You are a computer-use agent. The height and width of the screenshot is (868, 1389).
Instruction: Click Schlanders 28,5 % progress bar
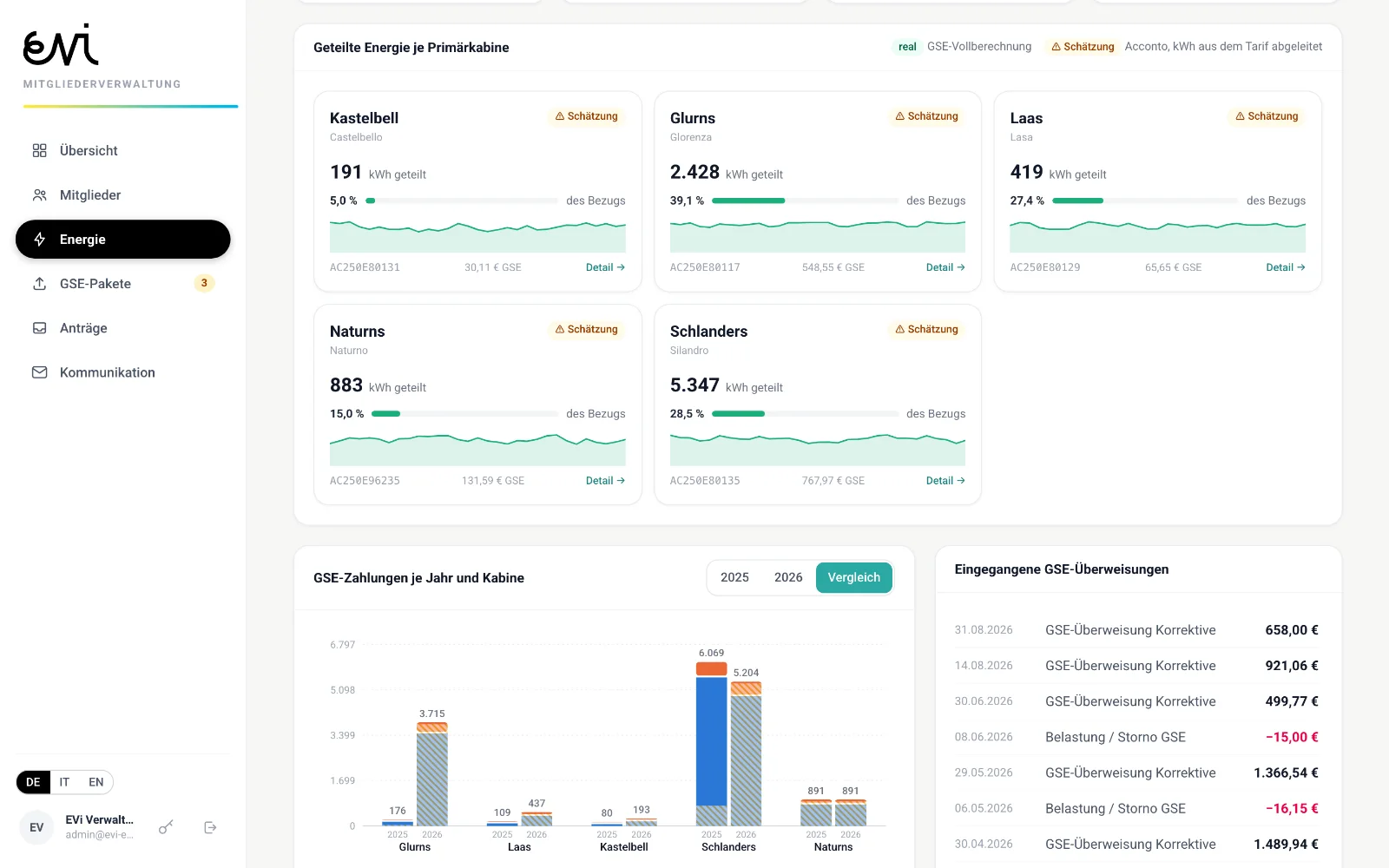tap(805, 414)
